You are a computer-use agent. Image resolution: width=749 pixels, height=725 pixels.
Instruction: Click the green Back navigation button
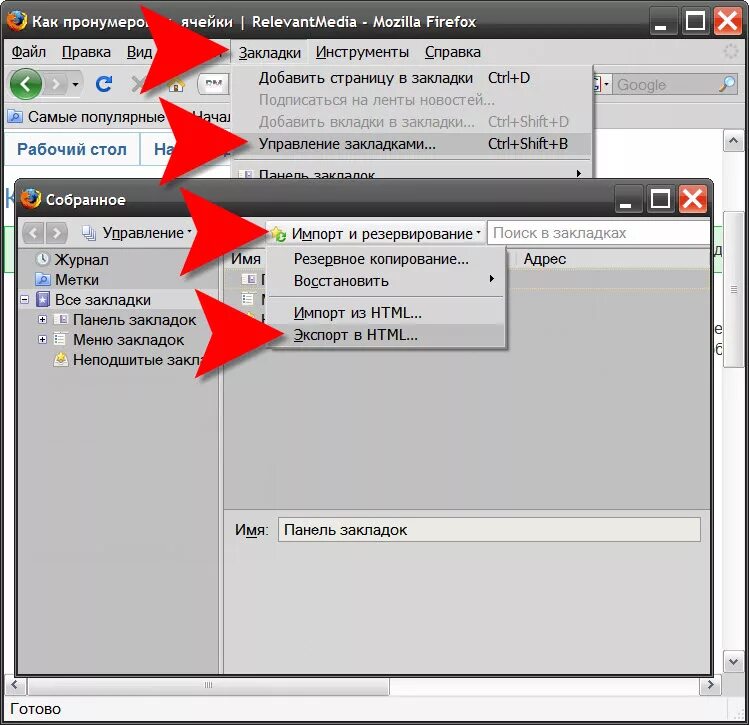click(25, 85)
